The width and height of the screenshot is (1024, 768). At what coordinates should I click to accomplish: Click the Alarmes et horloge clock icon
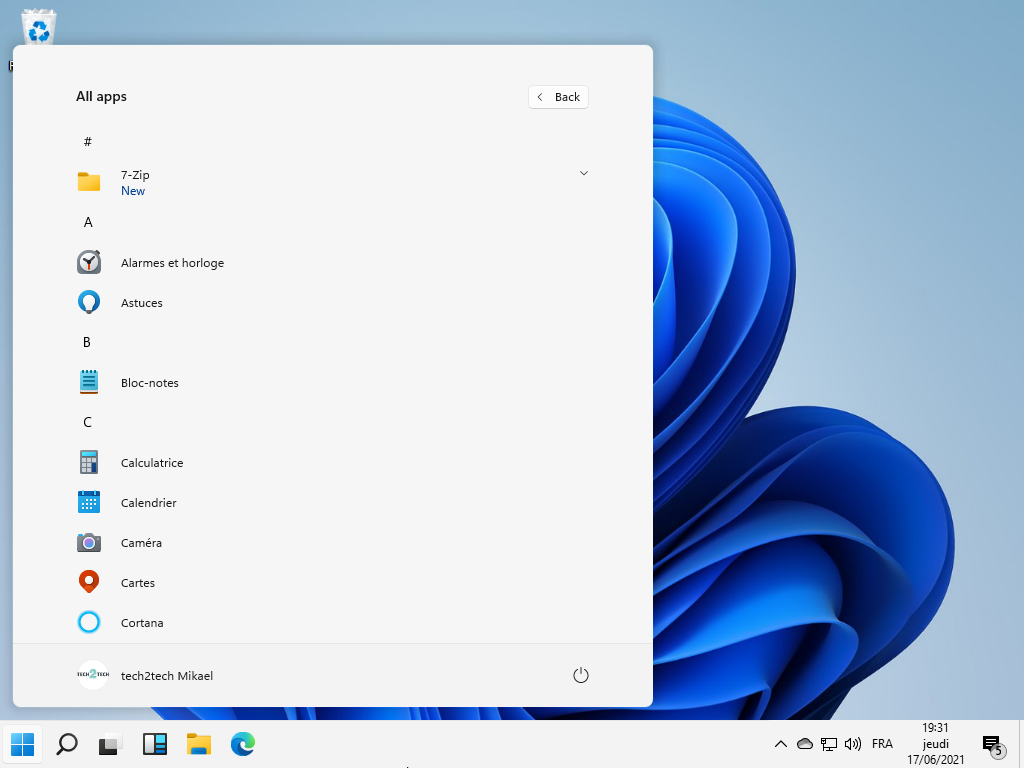click(x=89, y=263)
